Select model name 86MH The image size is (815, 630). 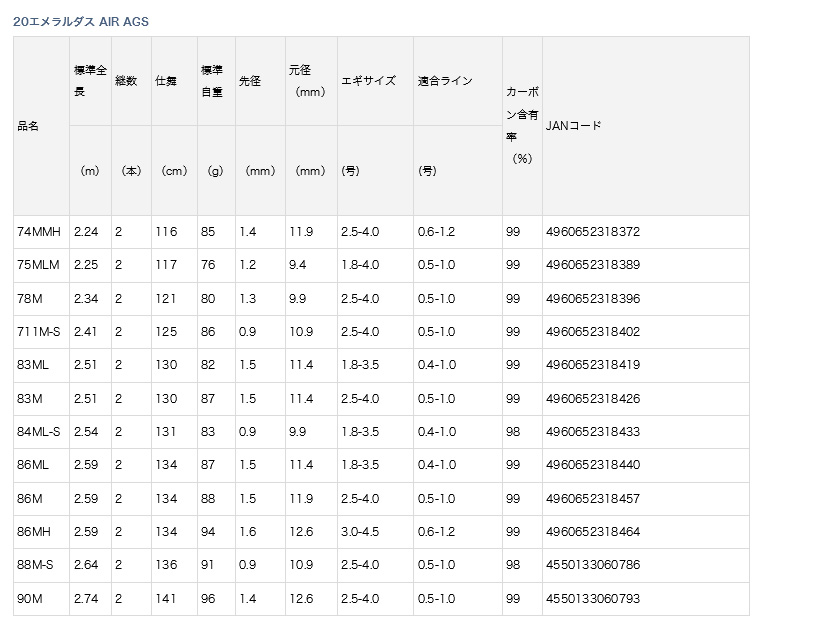tap(34, 532)
